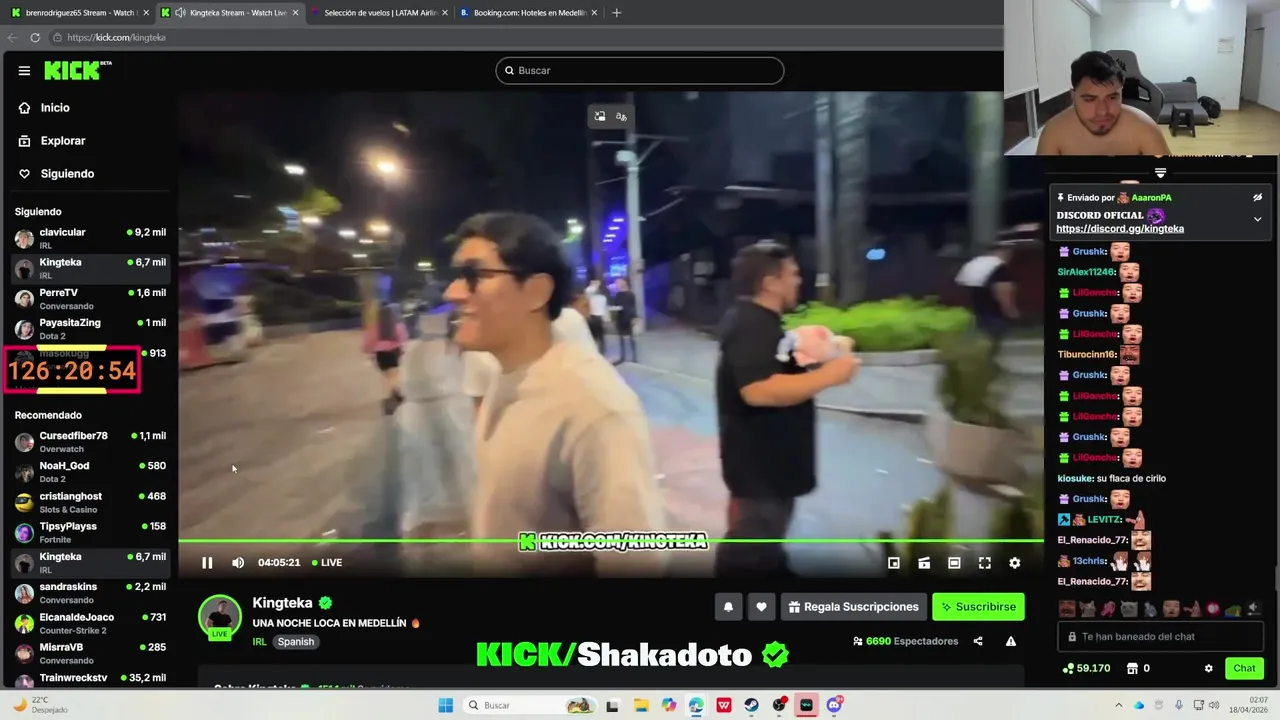Open ElcanaldeJoaco recommended channel

click(90, 623)
